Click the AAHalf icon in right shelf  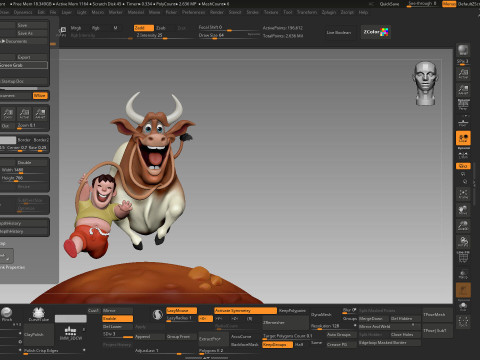click(x=463, y=90)
